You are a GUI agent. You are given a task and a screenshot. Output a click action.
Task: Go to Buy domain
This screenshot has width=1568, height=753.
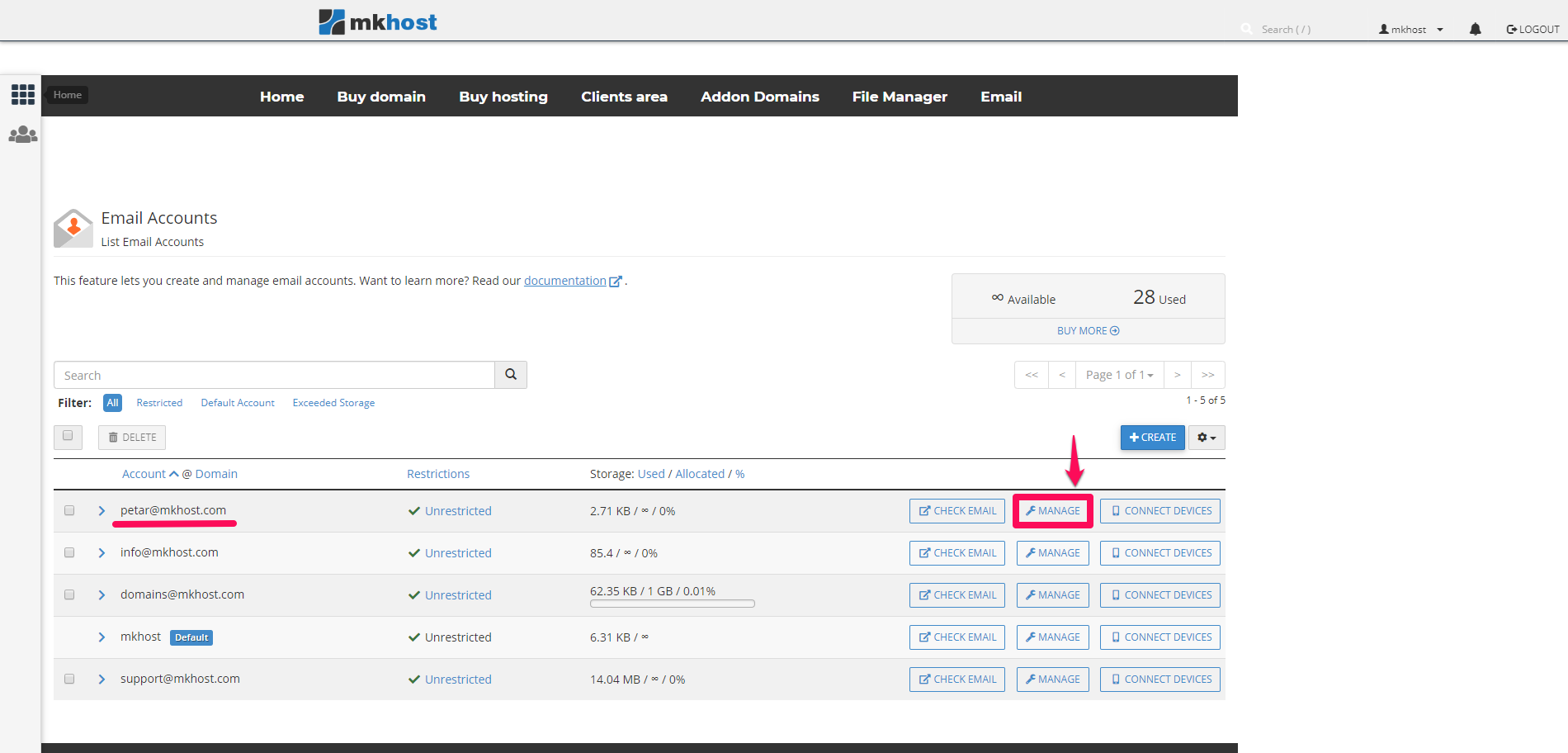381,97
